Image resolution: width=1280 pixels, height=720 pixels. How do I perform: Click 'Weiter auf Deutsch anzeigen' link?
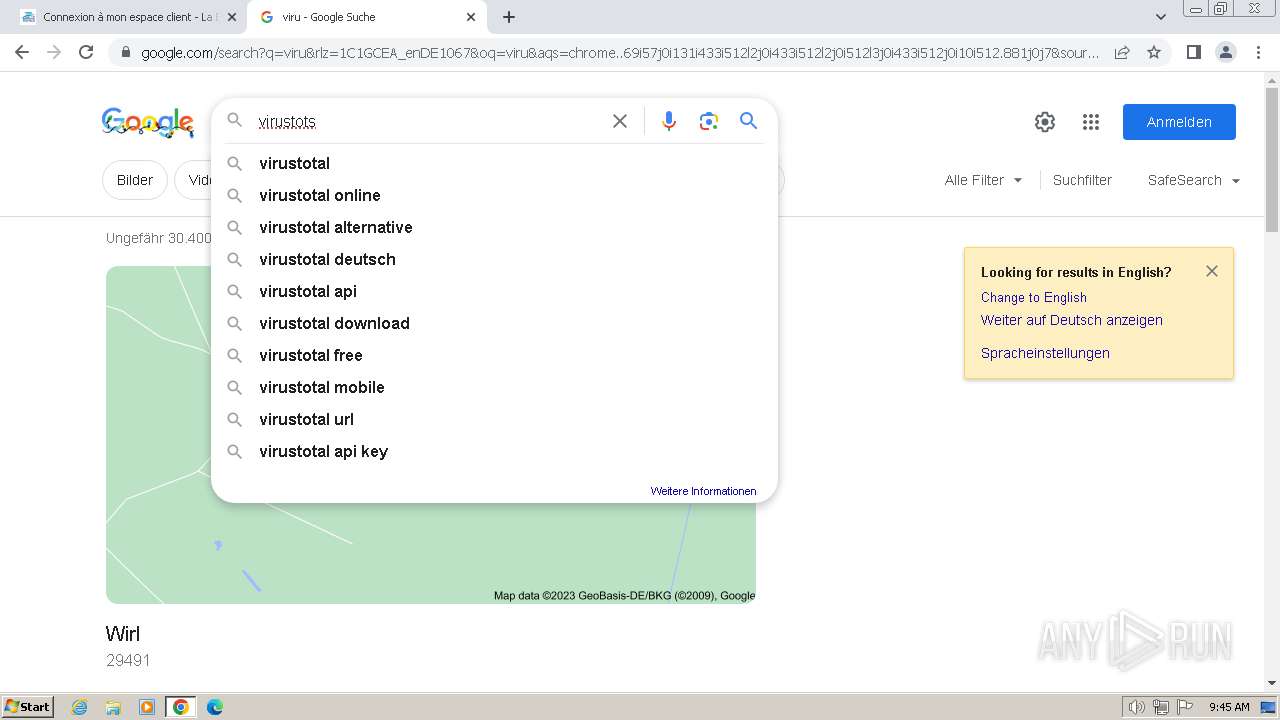[x=1071, y=320]
